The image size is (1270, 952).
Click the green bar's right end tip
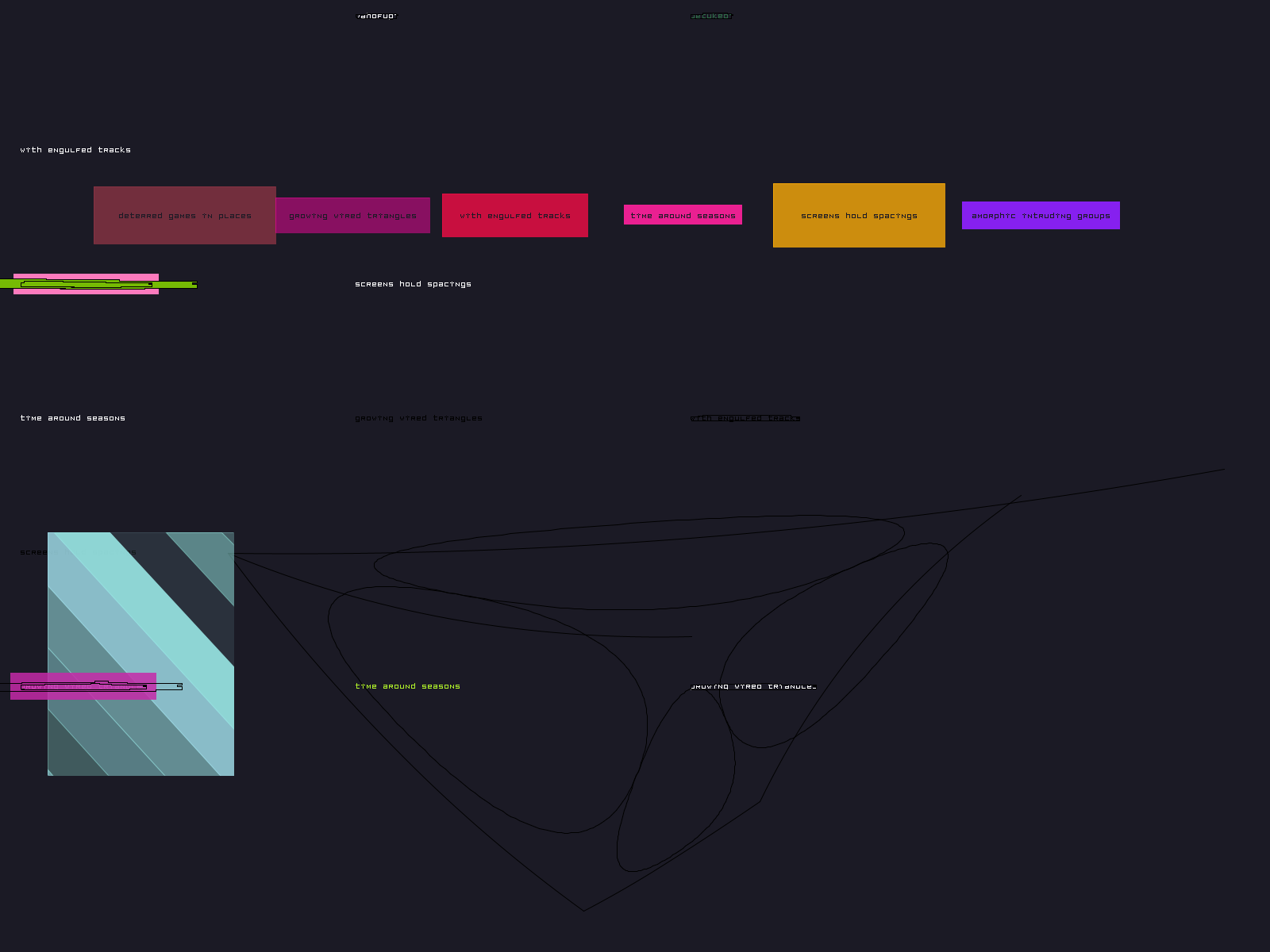tap(194, 284)
